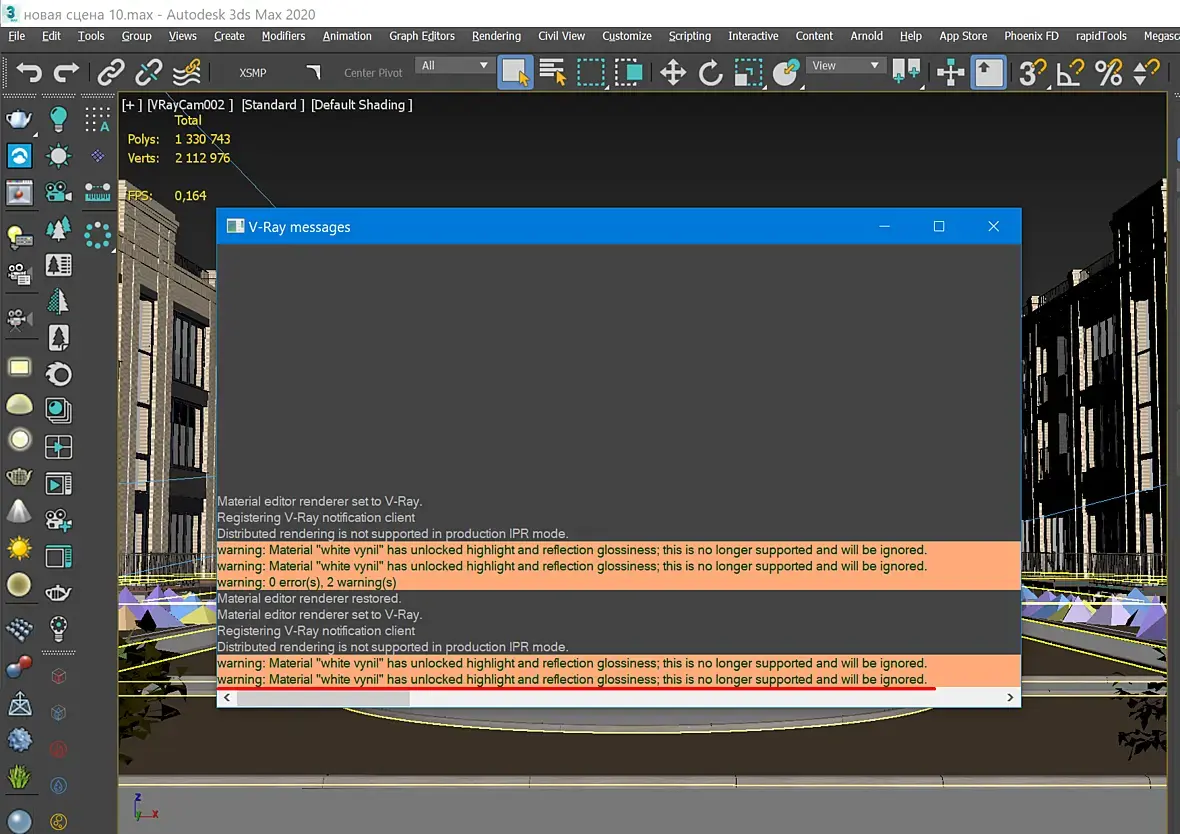1180x834 pixels.
Task: Click the render teapot icon at sidebar top
Action: pos(19,120)
